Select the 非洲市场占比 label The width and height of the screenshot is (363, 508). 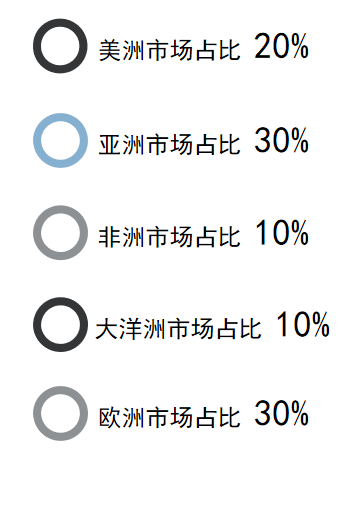[x=169, y=237]
